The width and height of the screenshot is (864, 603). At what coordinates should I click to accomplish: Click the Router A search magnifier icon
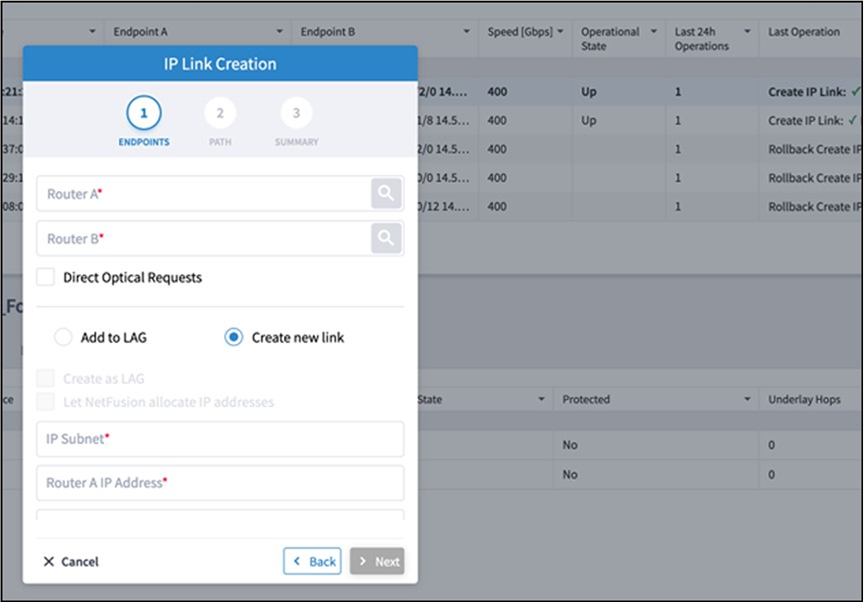(386, 193)
